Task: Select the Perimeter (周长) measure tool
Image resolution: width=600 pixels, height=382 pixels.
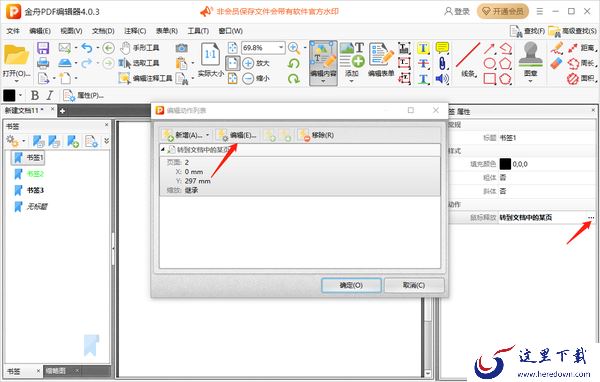Action: click(582, 63)
